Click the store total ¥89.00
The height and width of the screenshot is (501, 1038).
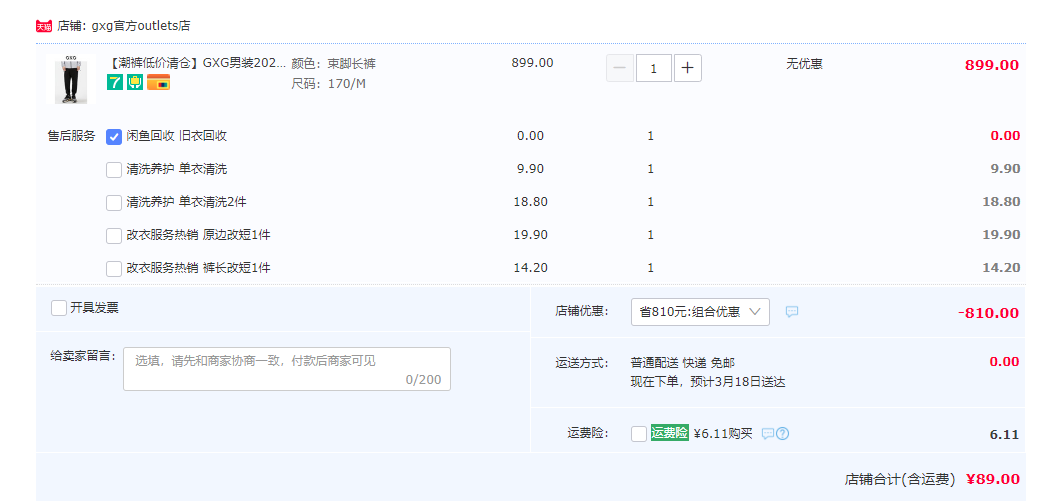click(992, 479)
